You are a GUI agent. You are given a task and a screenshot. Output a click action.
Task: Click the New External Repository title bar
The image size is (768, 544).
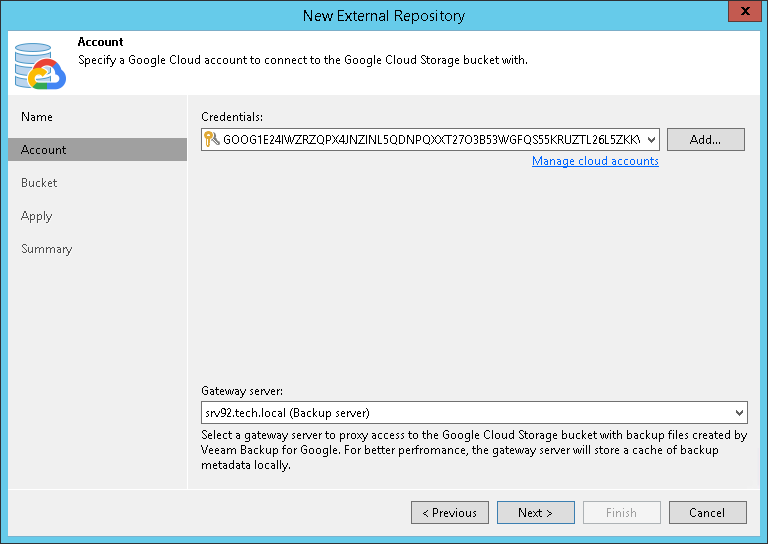point(384,15)
